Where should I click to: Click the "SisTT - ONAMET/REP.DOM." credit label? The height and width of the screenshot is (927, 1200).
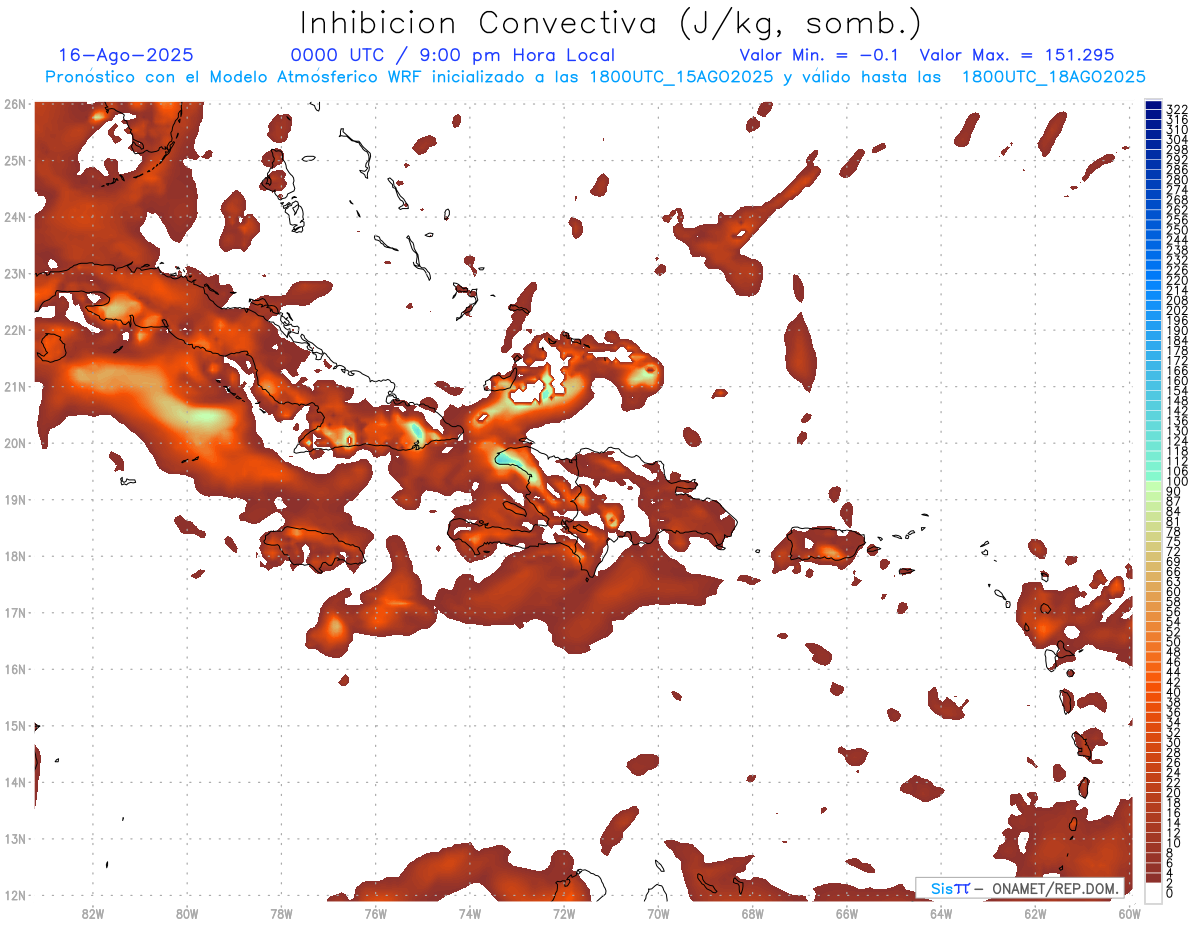[x=1020, y=888]
